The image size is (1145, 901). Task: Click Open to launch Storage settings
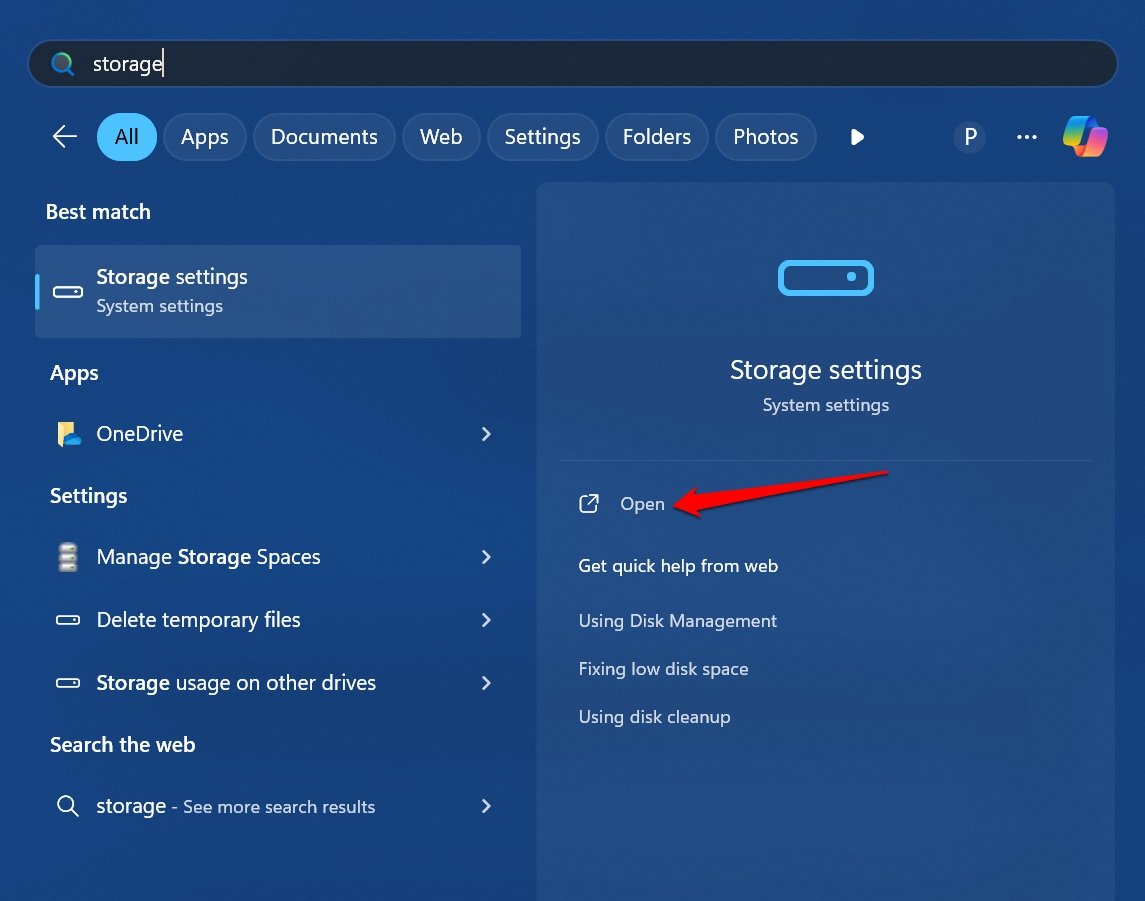tap(642, 504)
